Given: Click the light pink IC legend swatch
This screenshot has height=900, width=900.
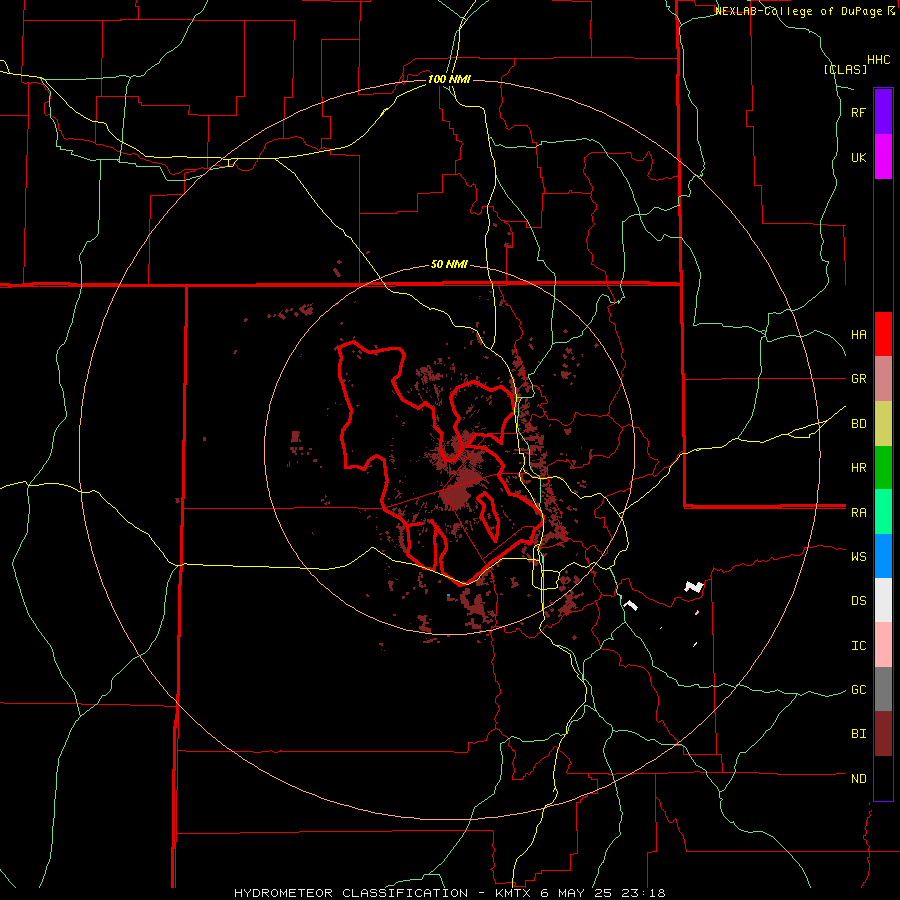Looking at the screenshot, I should 883,645.
